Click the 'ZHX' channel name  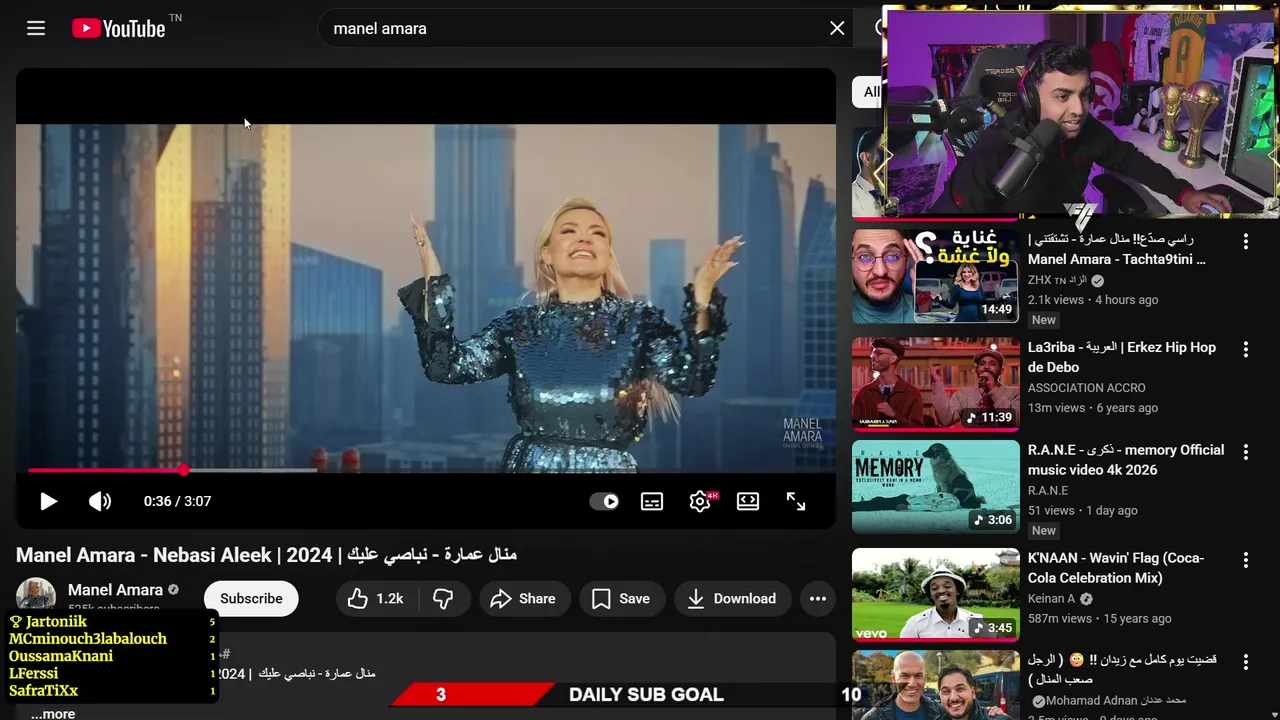coord(1057,280)
